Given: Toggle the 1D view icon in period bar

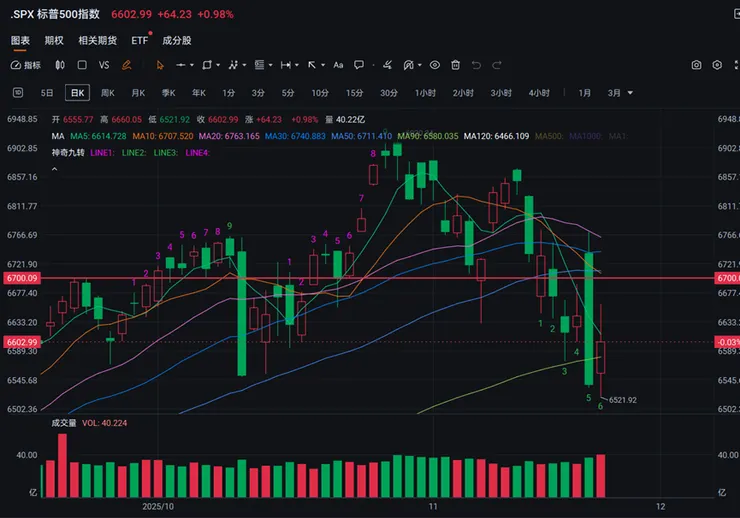Looking at the screenshot, I should [x=19, y=93].
